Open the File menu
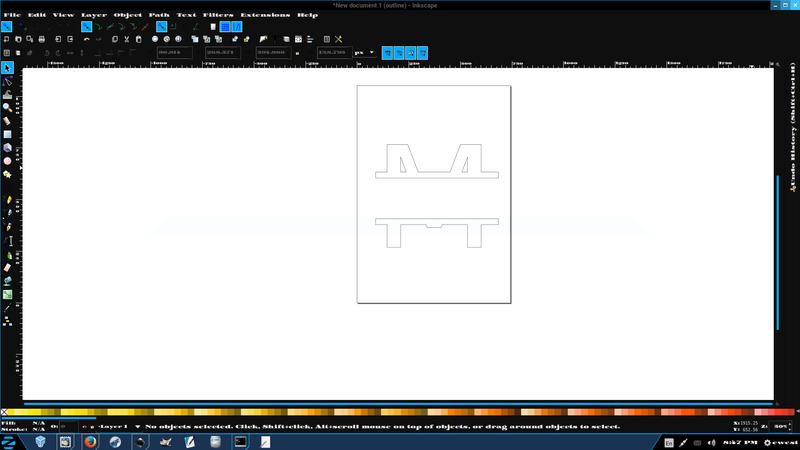Screen dimensions: 800x450 12,15
